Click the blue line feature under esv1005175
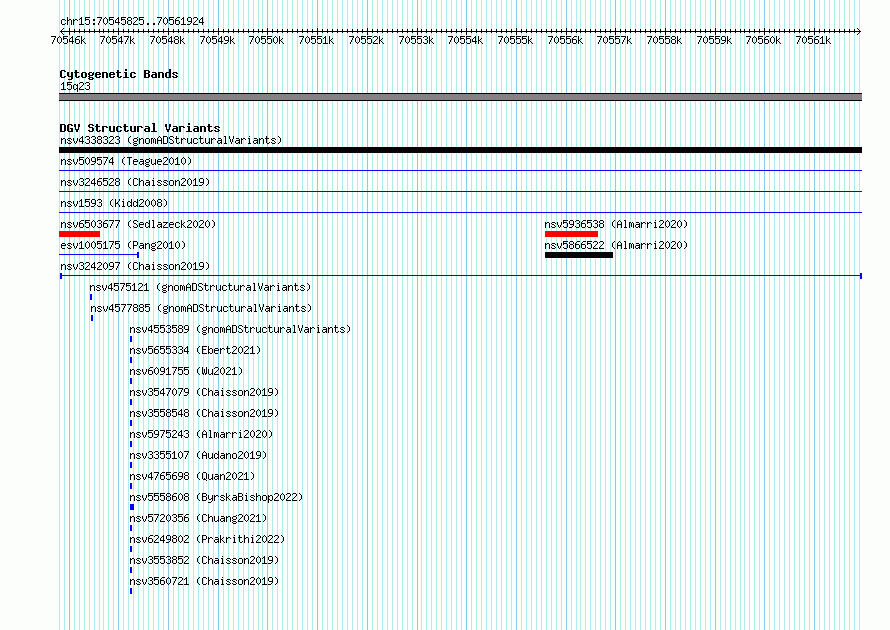Viewport: 890px width, 630px height. pyautogui.click(x=99, y=255)
